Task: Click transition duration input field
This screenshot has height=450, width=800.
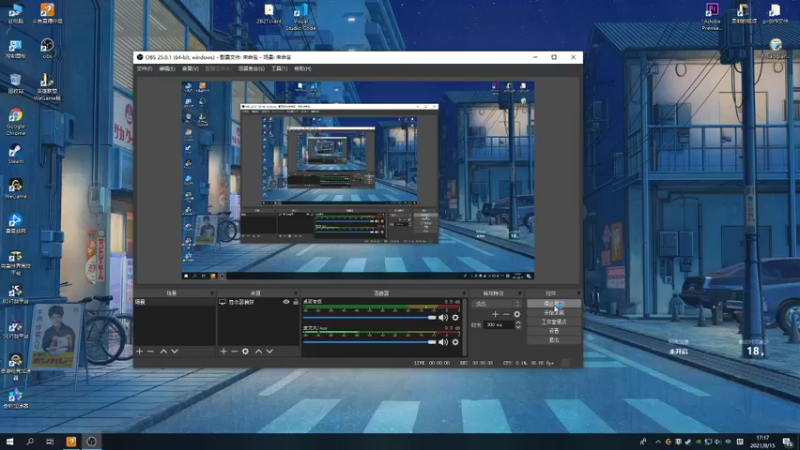Action: 498,324
